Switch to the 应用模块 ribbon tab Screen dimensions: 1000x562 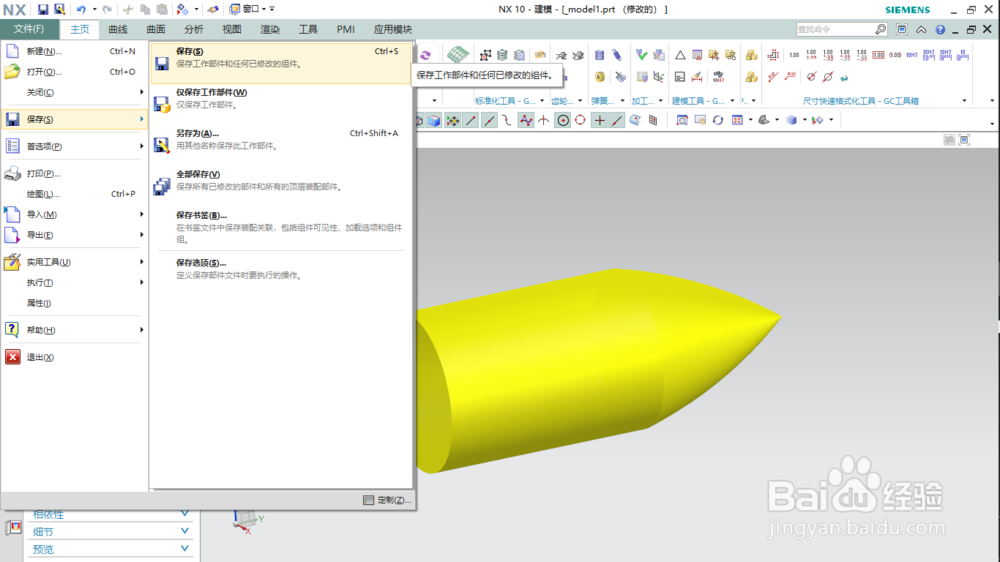[393, 29]
